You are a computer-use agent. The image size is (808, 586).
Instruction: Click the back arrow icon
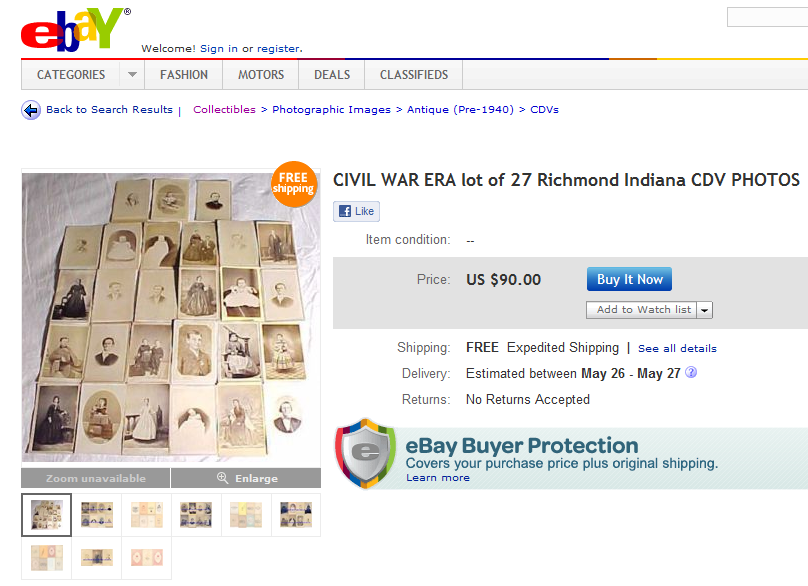[31, 110]
